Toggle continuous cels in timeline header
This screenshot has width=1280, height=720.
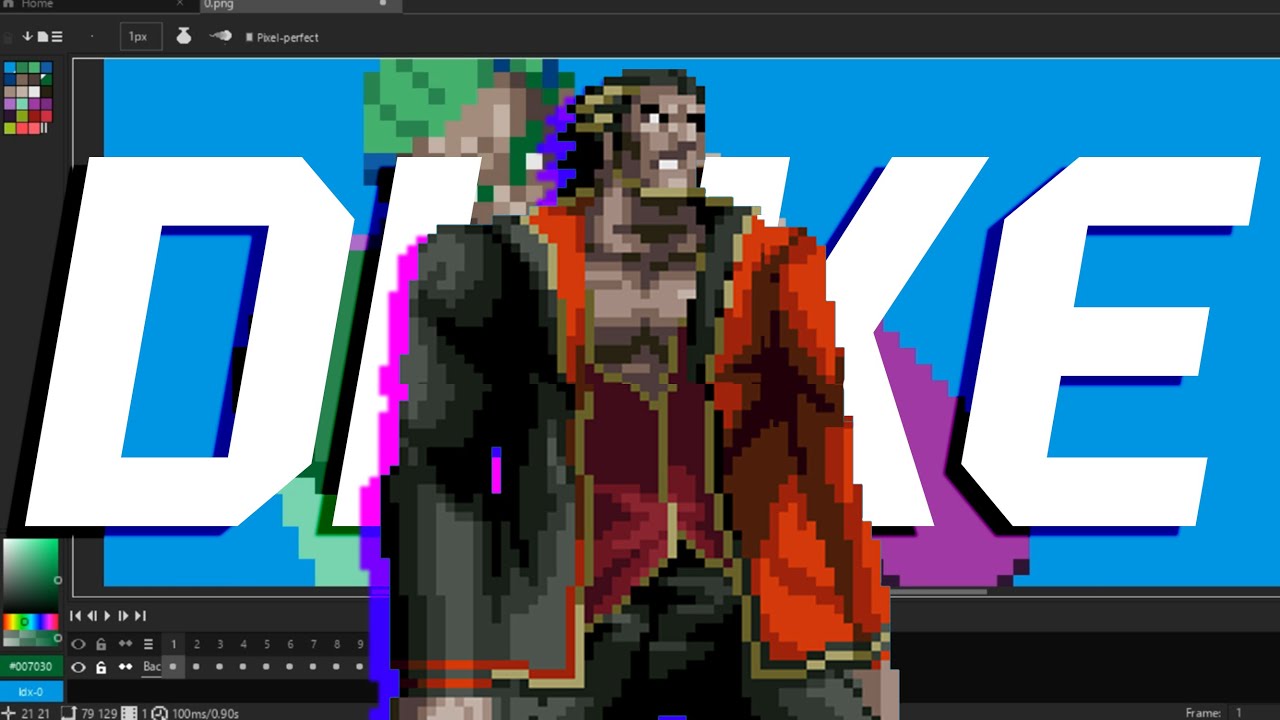click(126, 644)
